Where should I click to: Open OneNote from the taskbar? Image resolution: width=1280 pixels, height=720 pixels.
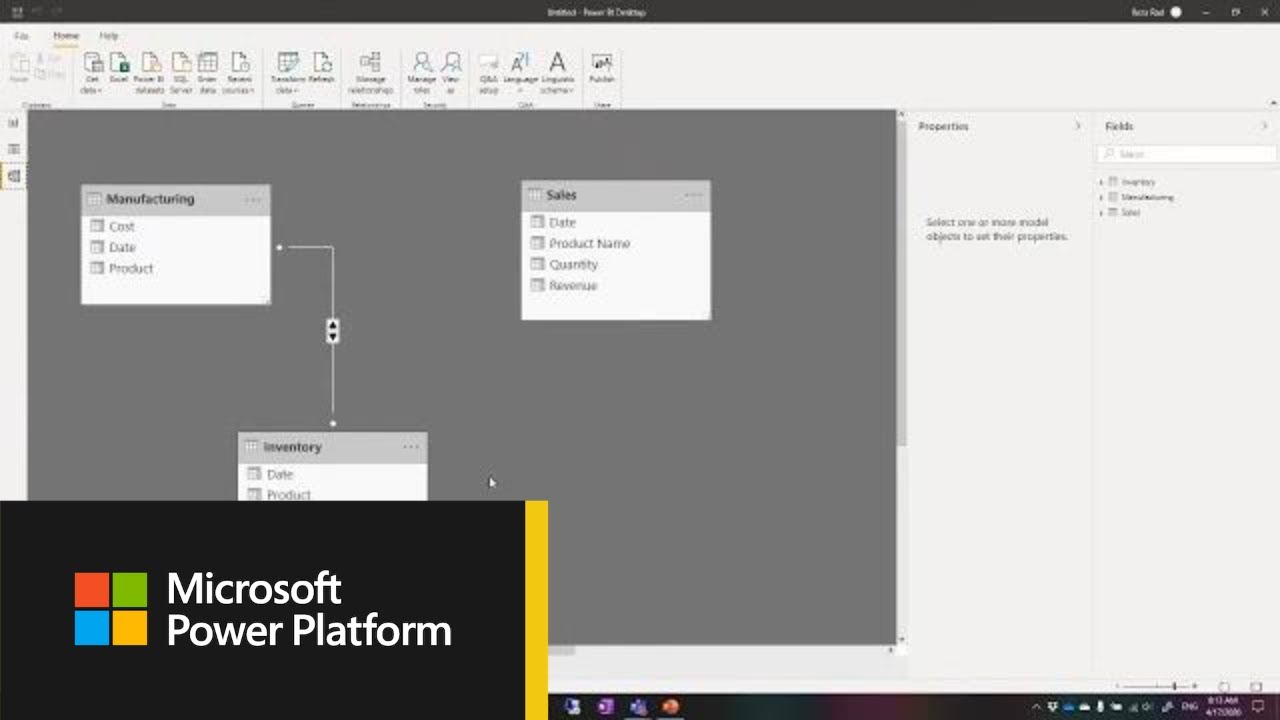605,707
